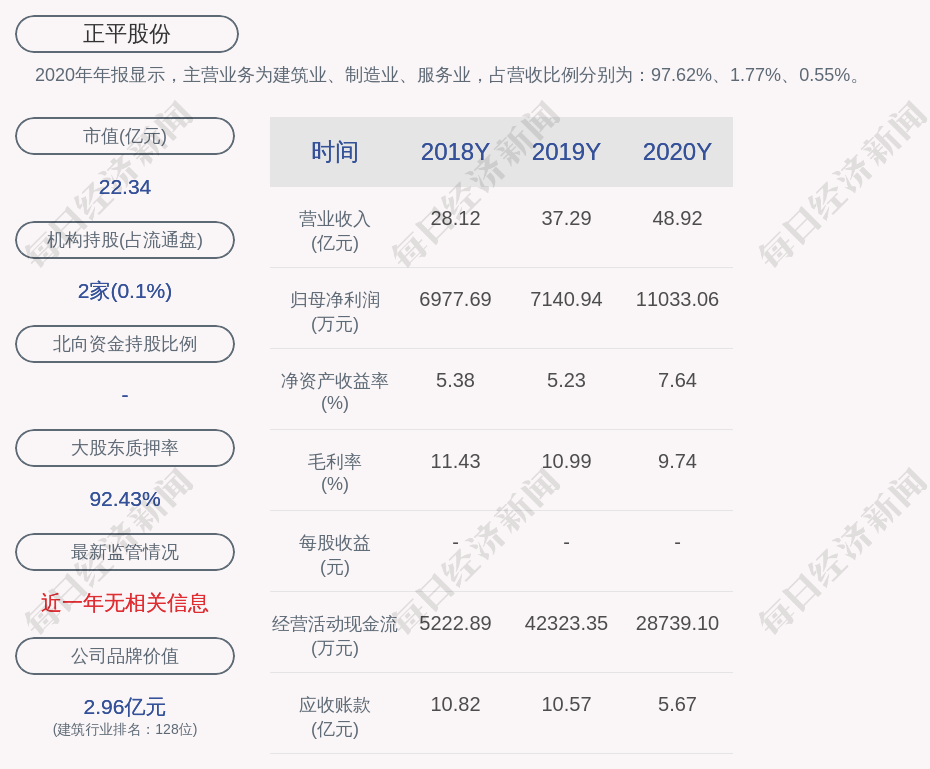
Task: Click the cash flow value 42323.35
Action: (x=566, y=623)
